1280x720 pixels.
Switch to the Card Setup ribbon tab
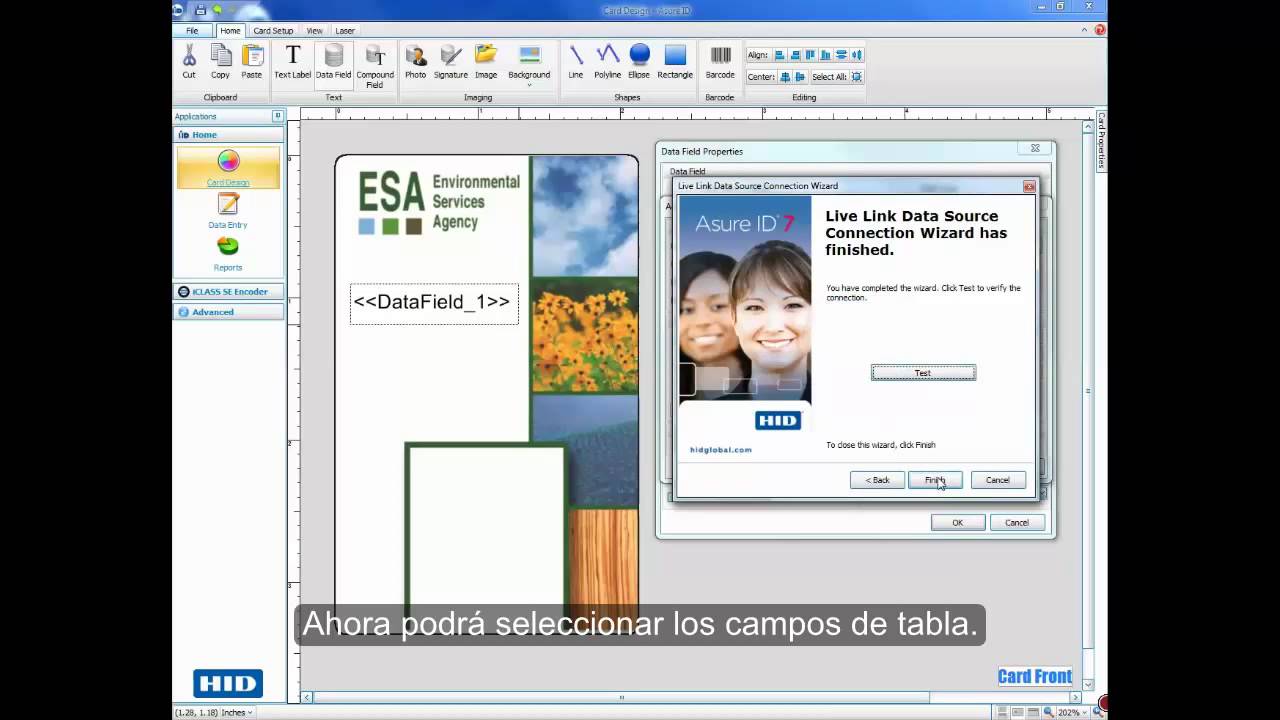273,31
